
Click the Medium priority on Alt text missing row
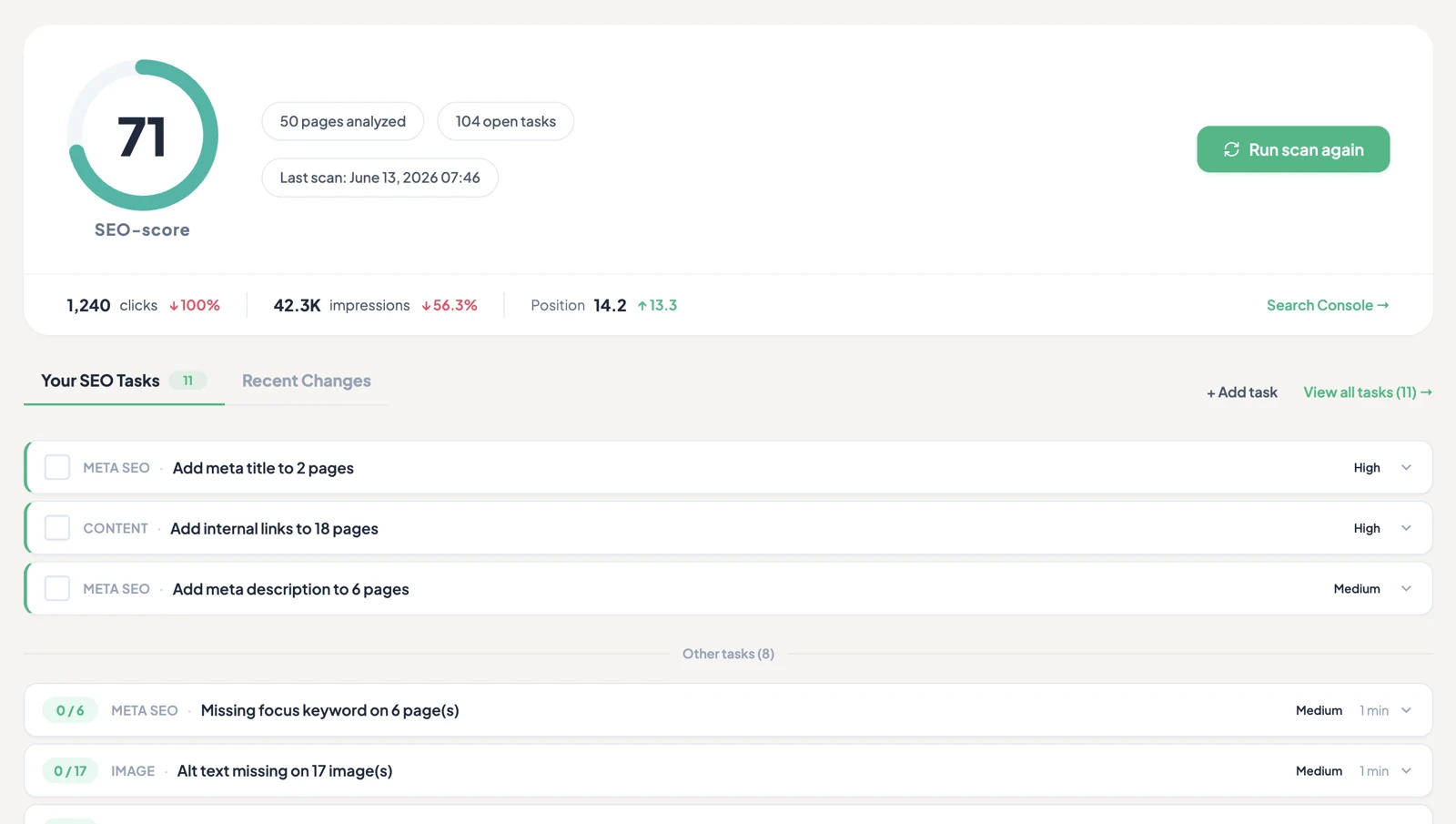pos(1319,770)
